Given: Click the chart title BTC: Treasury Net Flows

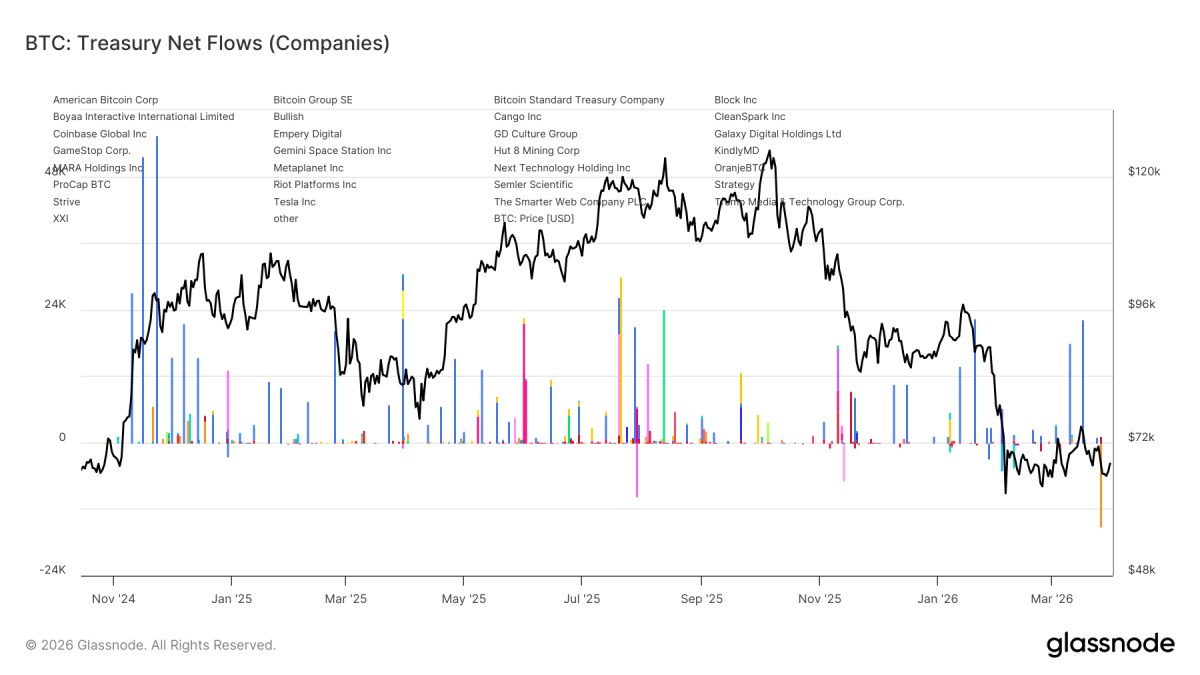Looking at the screenshot, I should pos(207,43).
